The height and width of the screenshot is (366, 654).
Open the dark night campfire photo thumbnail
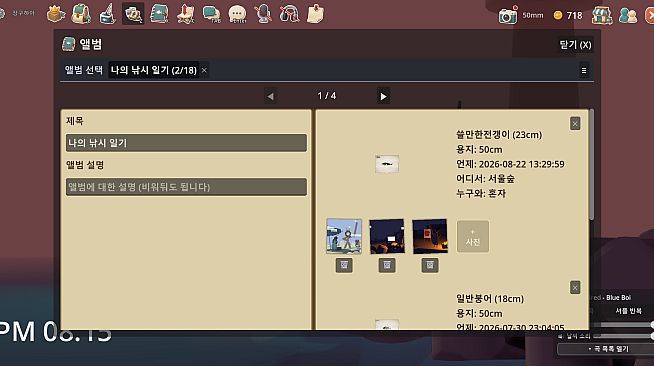387,236
